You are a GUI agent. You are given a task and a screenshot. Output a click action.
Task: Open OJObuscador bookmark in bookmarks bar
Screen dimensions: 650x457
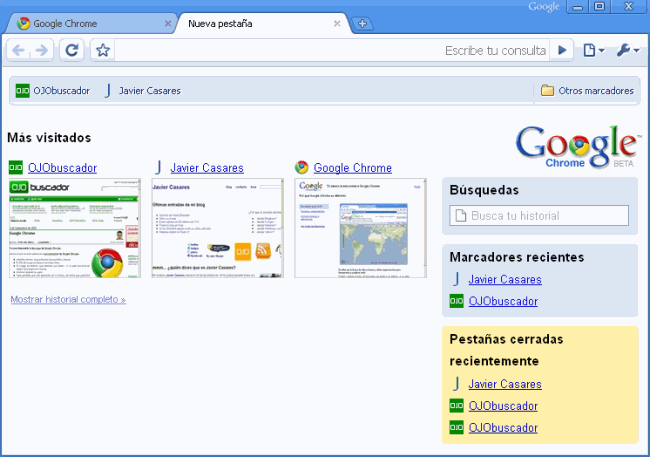53,91
